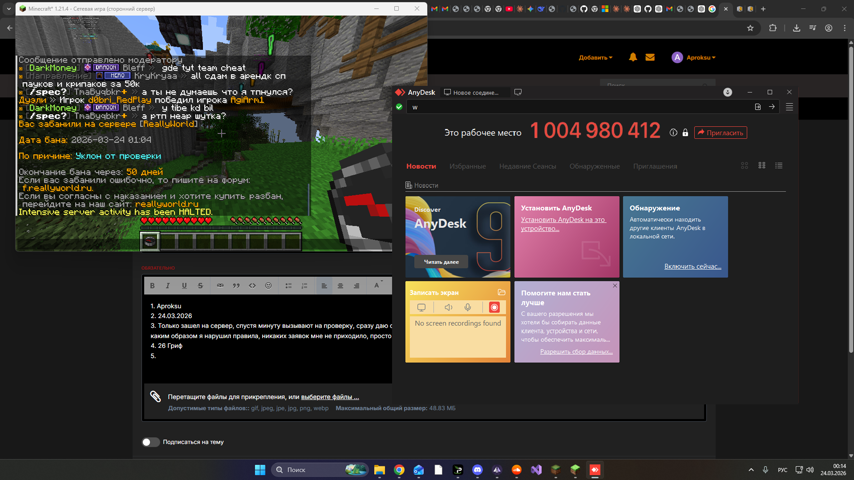Screen dimensions: 854x480
Task: Click inside the forum post text area
Action: coord(267,338)
